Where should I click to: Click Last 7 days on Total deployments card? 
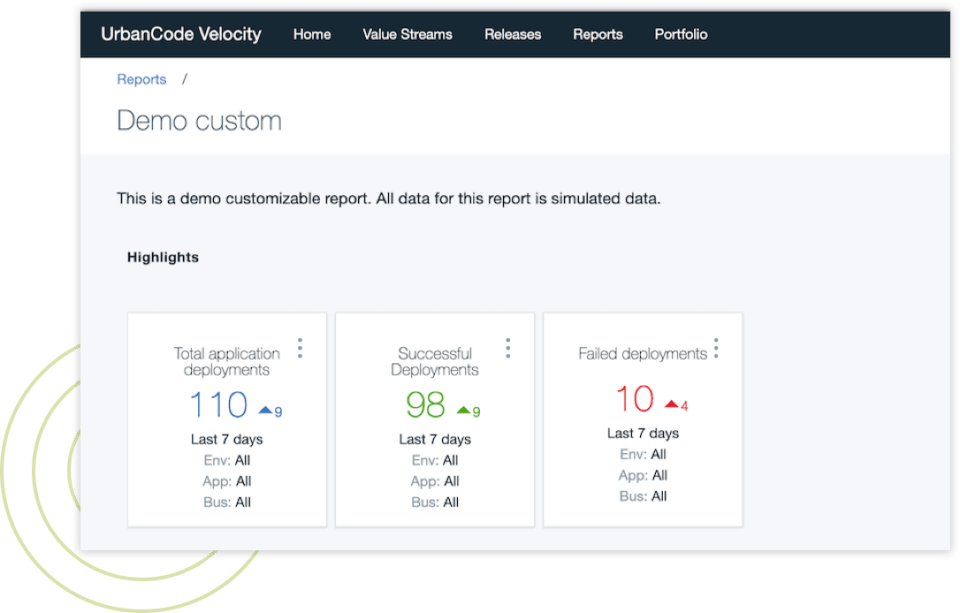coord(227,439)
